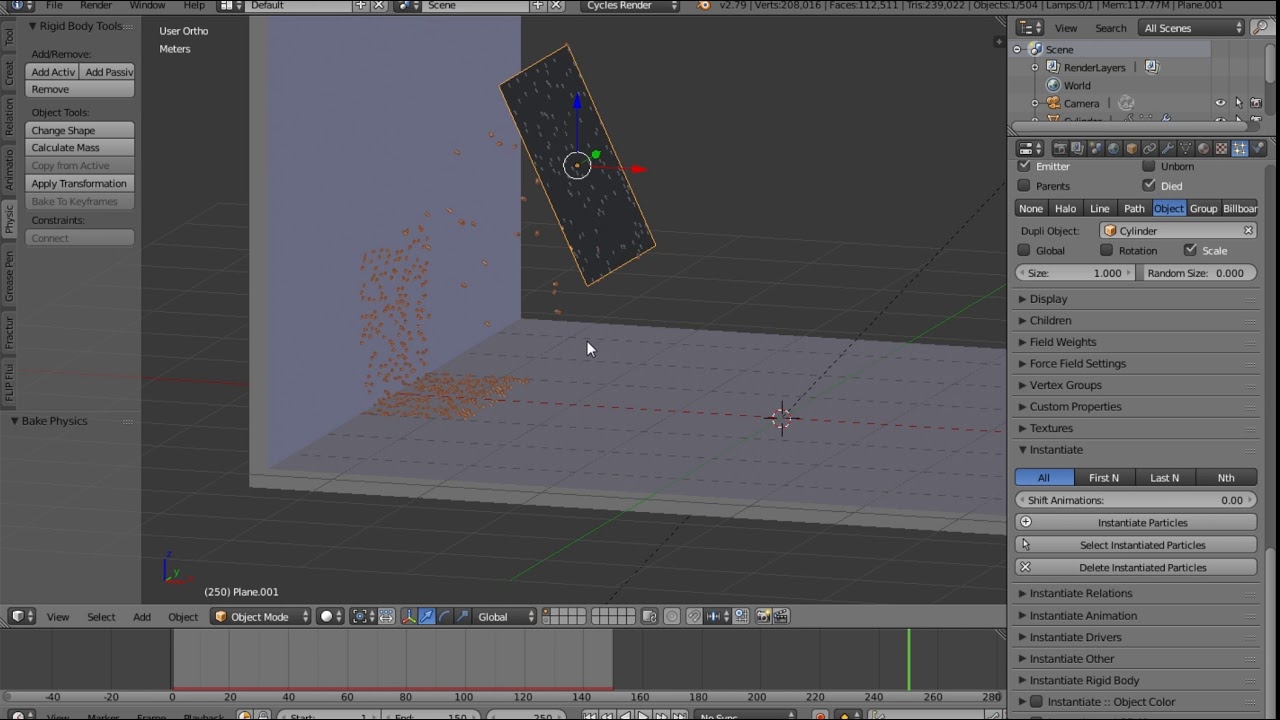This screenshot has width=1280, height=720.
Task: Open the Window menu
Action: [x=147, y=5]
